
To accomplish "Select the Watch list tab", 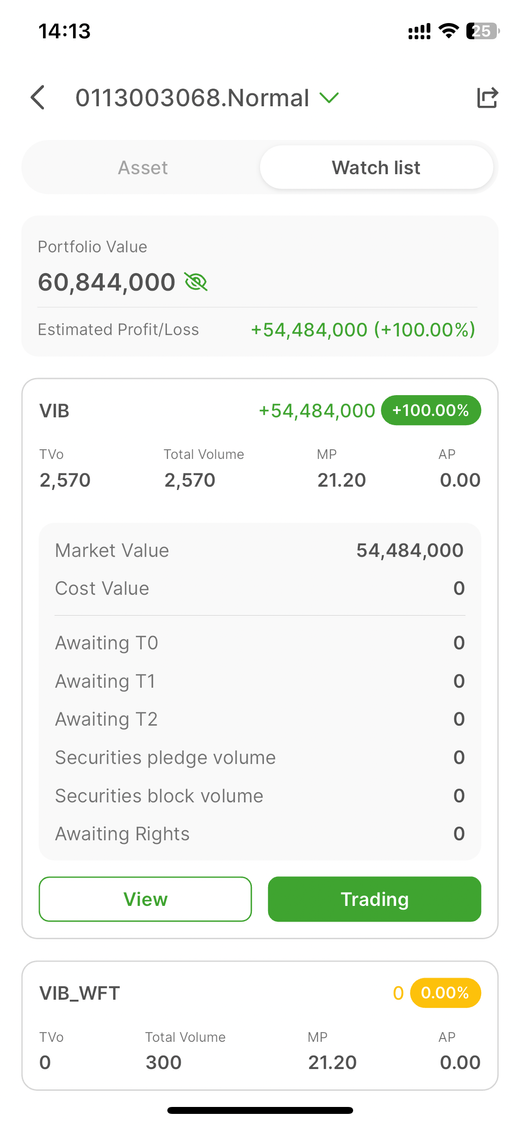I will click(x=376, y=168).
